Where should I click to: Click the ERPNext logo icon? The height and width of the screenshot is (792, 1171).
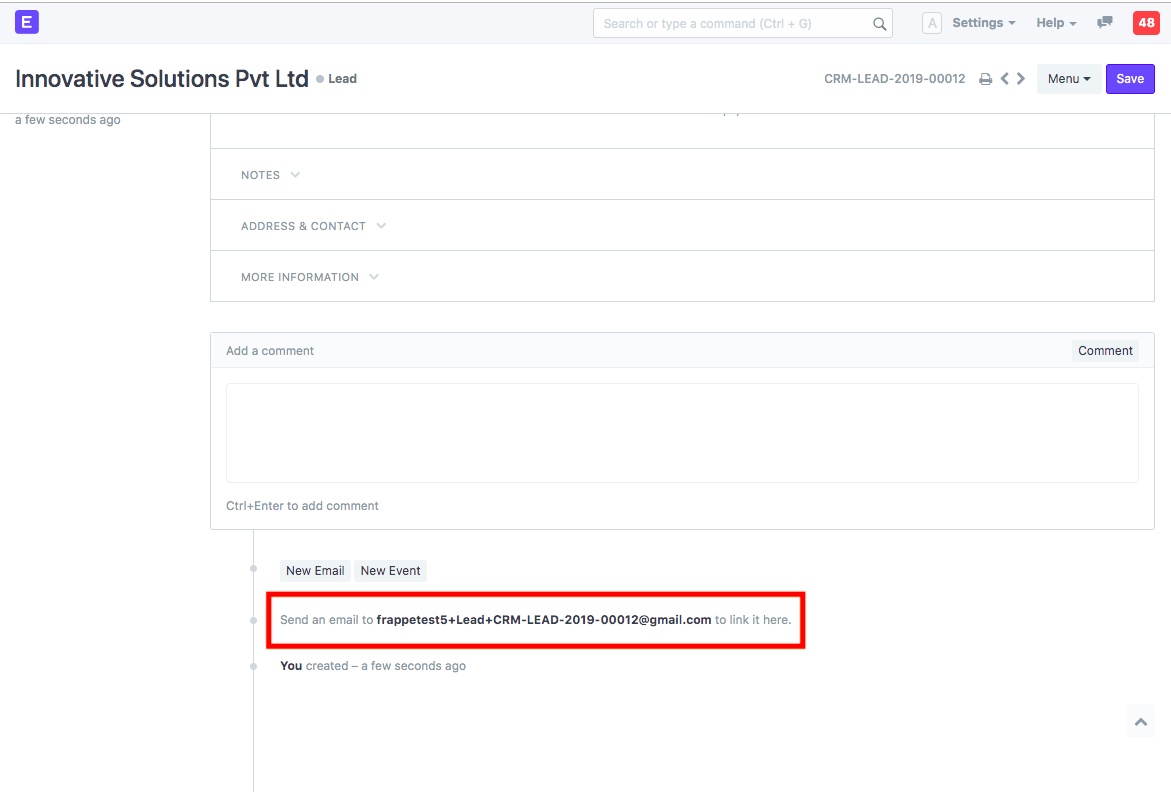(26, 21)
